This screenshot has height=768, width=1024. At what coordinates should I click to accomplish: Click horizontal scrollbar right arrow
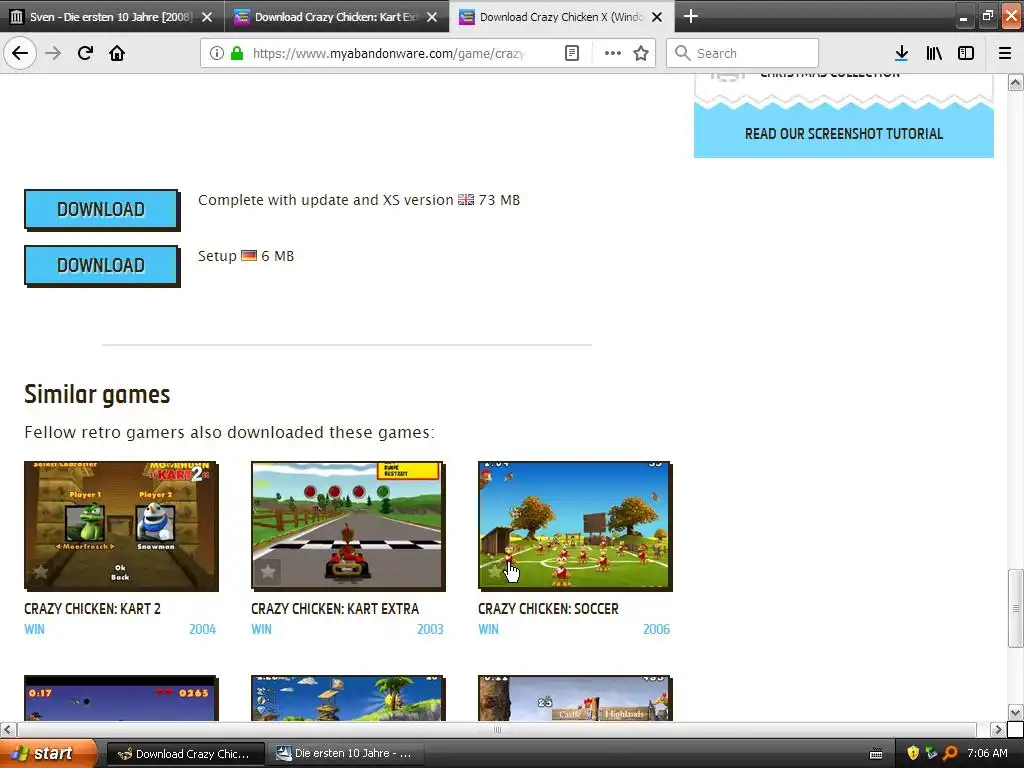pyautogui.click(x=998, y=729)
